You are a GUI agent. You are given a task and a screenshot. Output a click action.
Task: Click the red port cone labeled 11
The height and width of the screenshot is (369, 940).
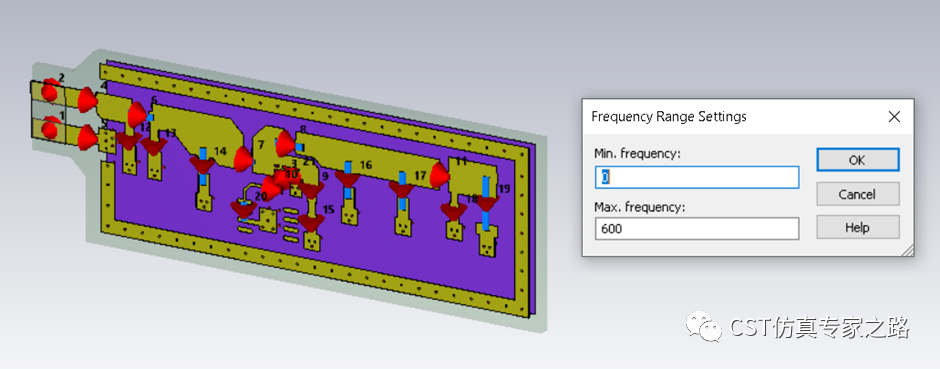439,174
